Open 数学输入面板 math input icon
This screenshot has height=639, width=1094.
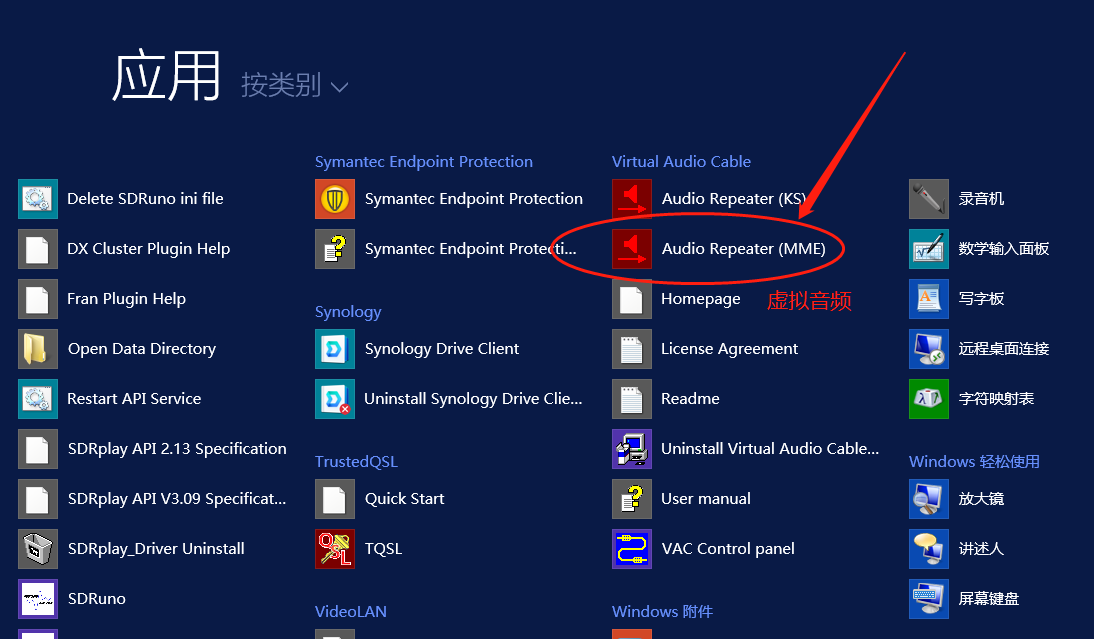click(929, 249)
